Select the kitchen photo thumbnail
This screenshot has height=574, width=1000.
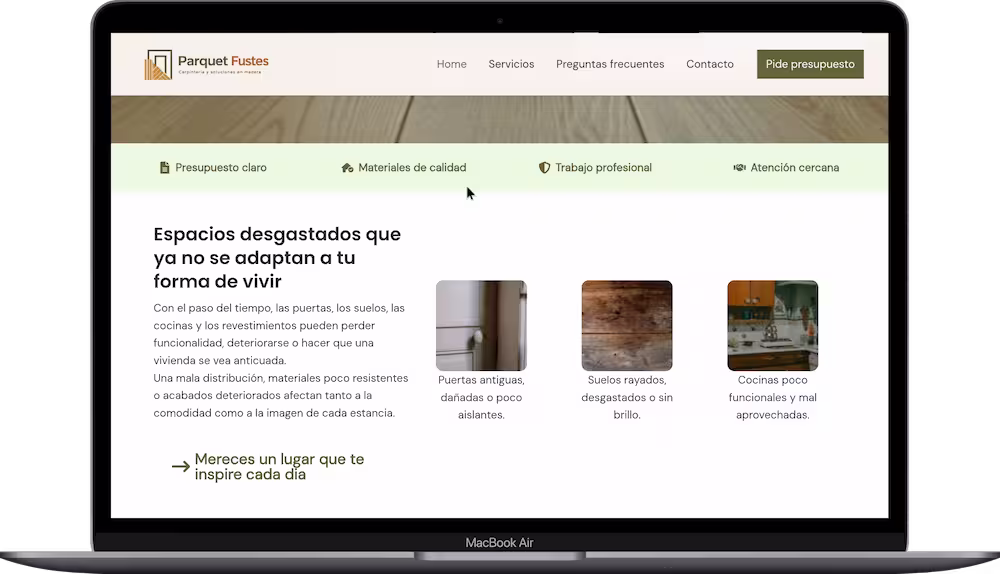(x=772, y=325)
